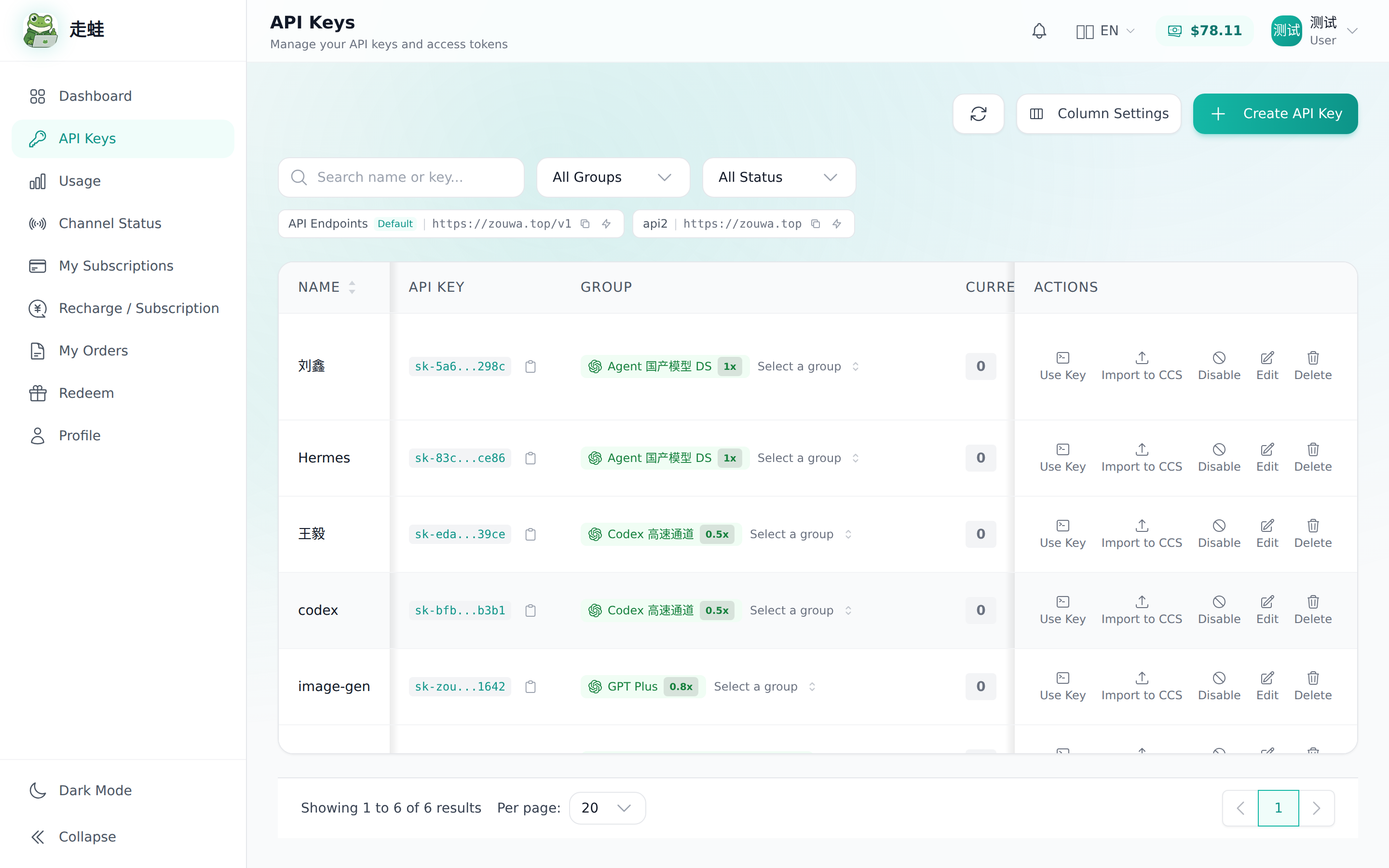Go to Dashboard in sidebar
The image size is (1389, 868).
pos(123,96)
